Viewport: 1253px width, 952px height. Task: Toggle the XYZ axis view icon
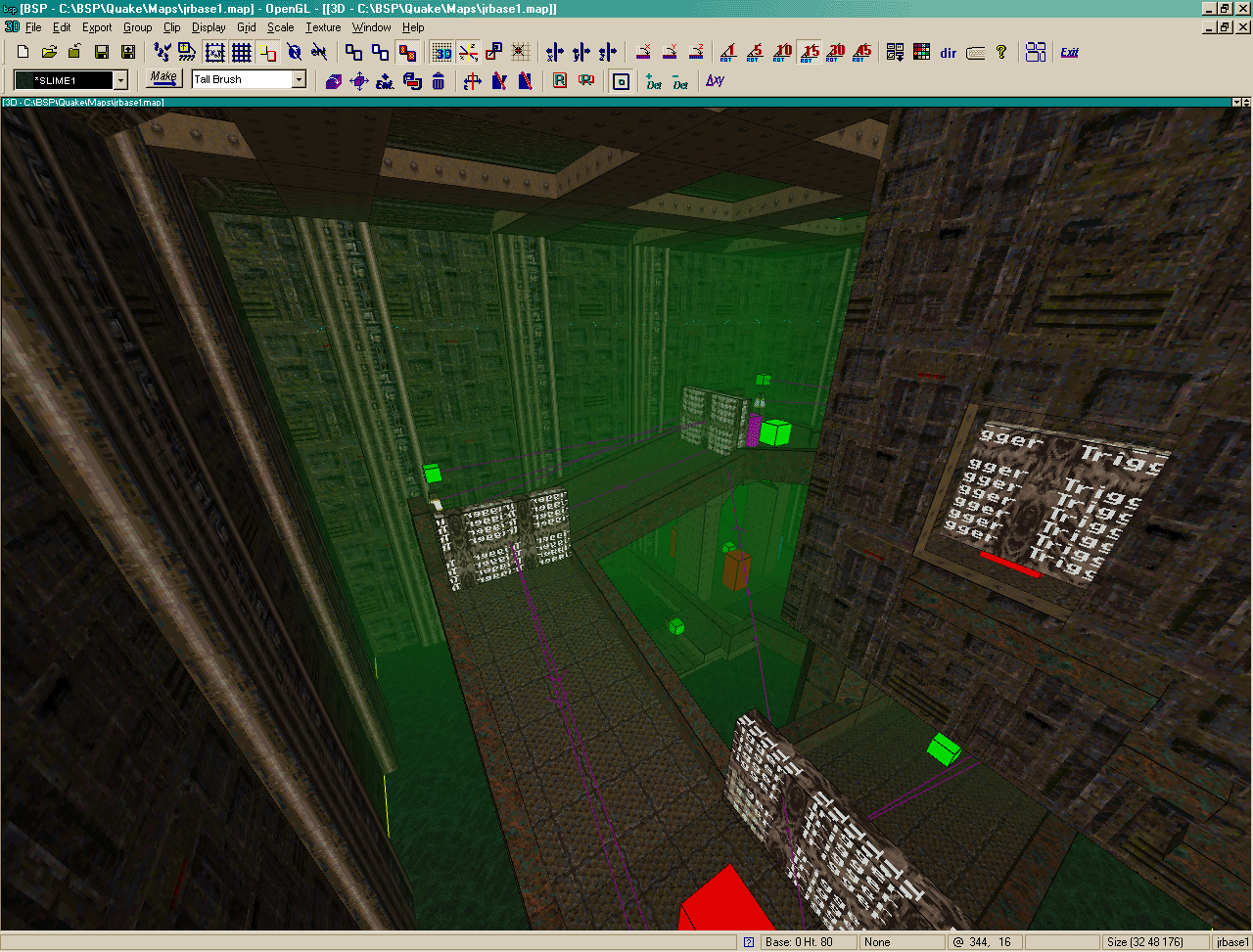pos(469,52)
